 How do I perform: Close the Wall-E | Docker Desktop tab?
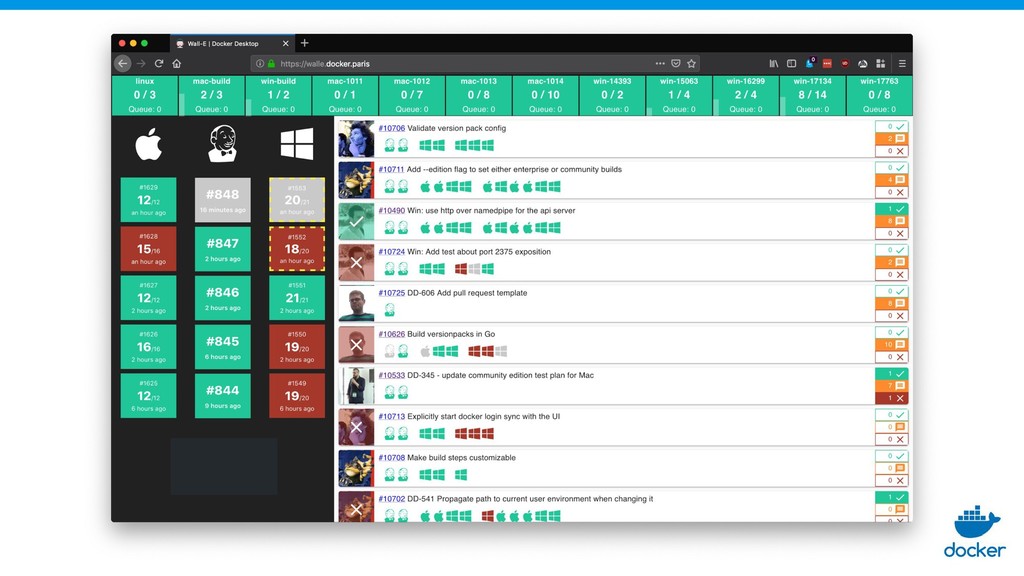point(285,44)
